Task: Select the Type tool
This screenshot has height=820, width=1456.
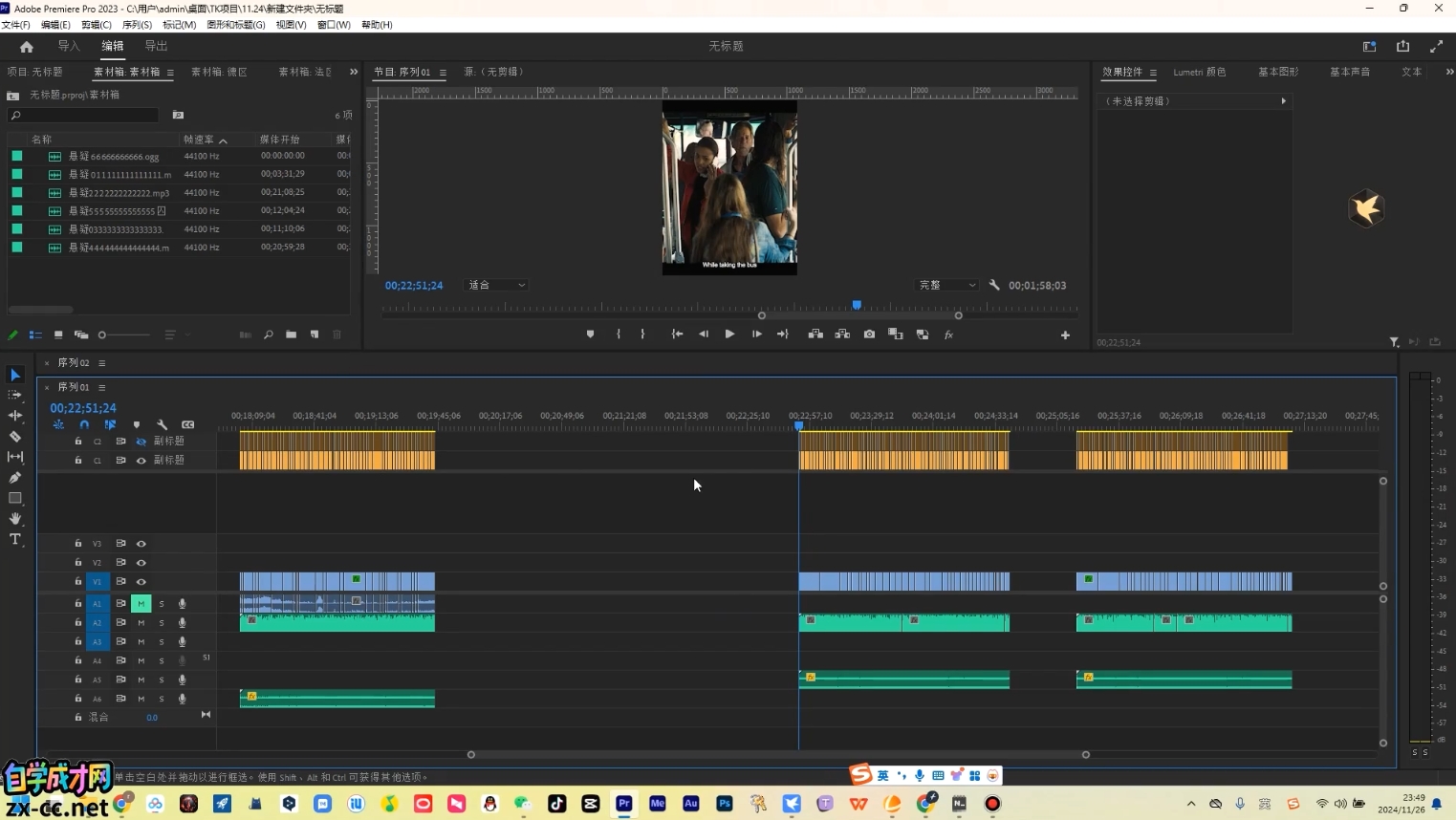Action: coord(15,539)
